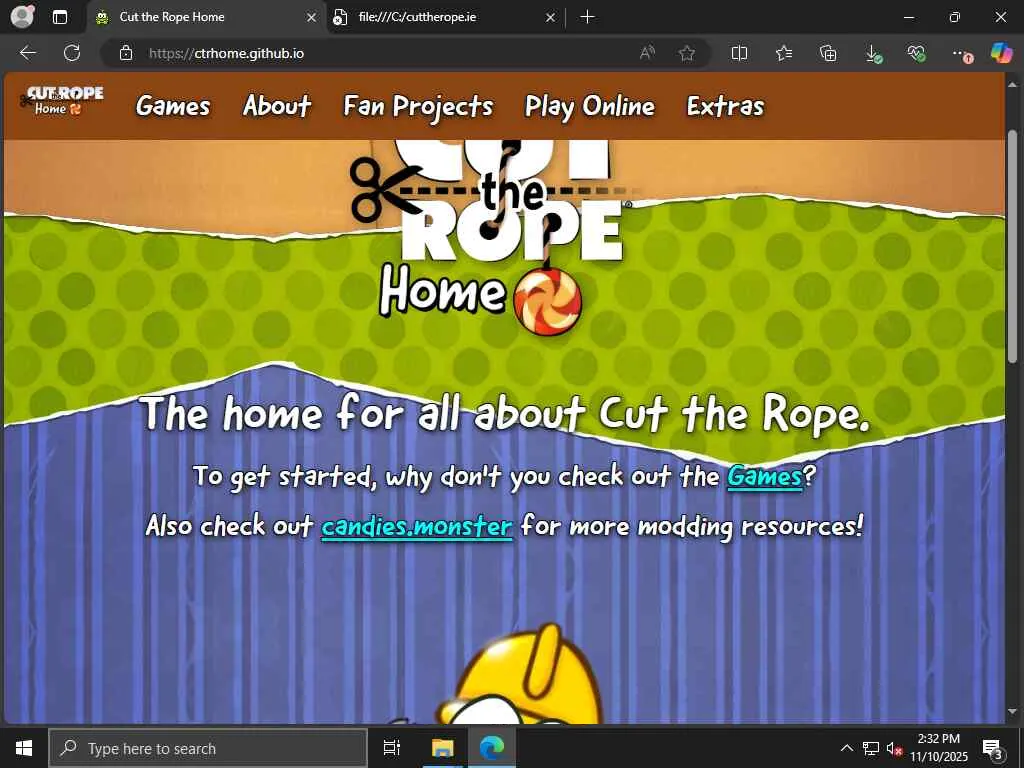Open the Collections icon
Image resolution: width=1024 pixels, height=768 pixels.
[828, 53]
